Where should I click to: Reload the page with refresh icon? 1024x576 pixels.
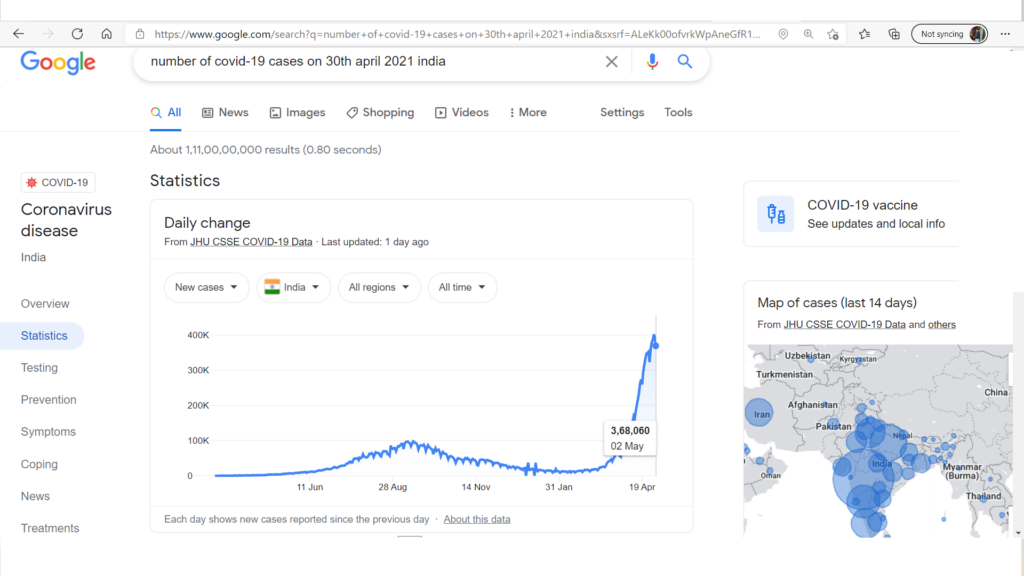click(77, 34)
